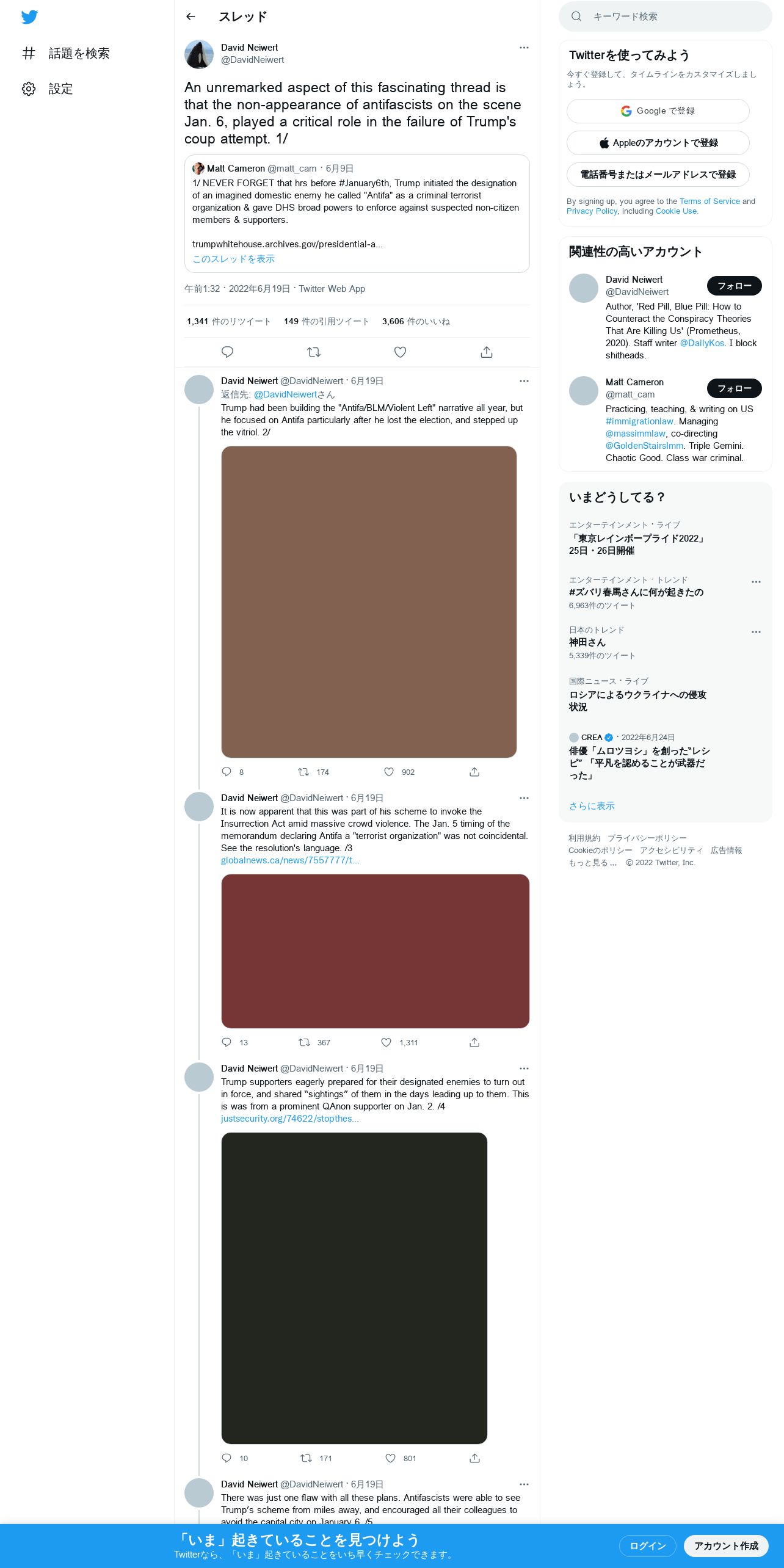Retweet the main David Neiwert tweet
Image resolution: width=784 pixels, height=1568 pixels.
pos(314,352)
